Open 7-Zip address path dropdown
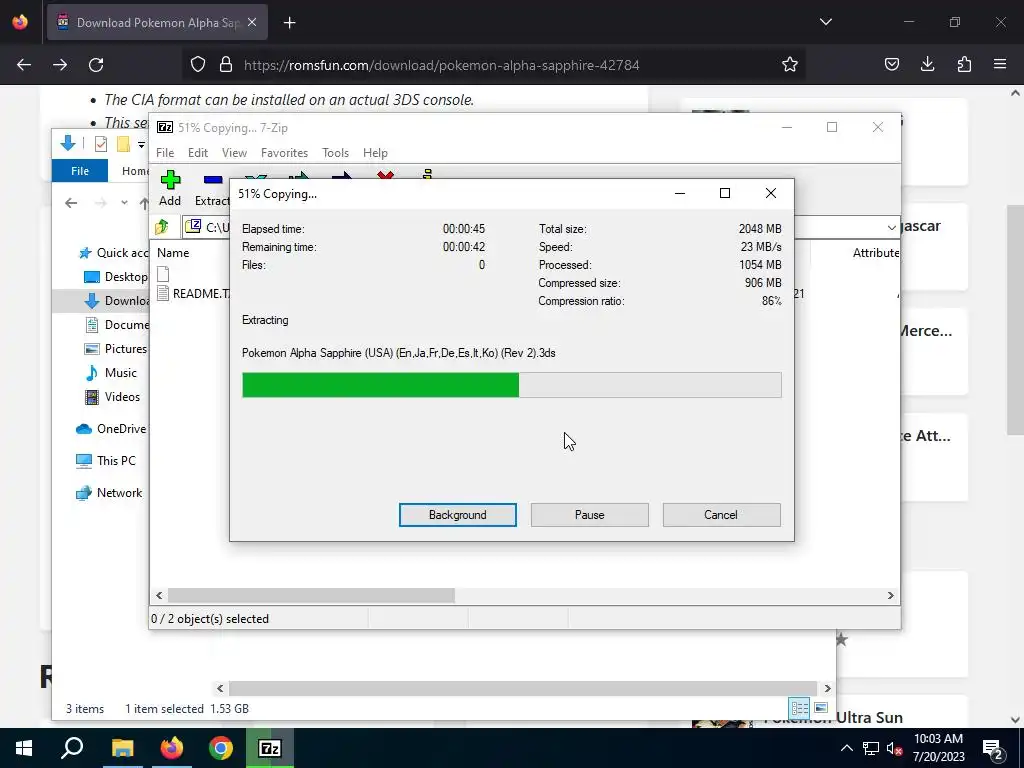This screenshot has height=768, width=1024. pyautogui.click(x=891, y=227)
